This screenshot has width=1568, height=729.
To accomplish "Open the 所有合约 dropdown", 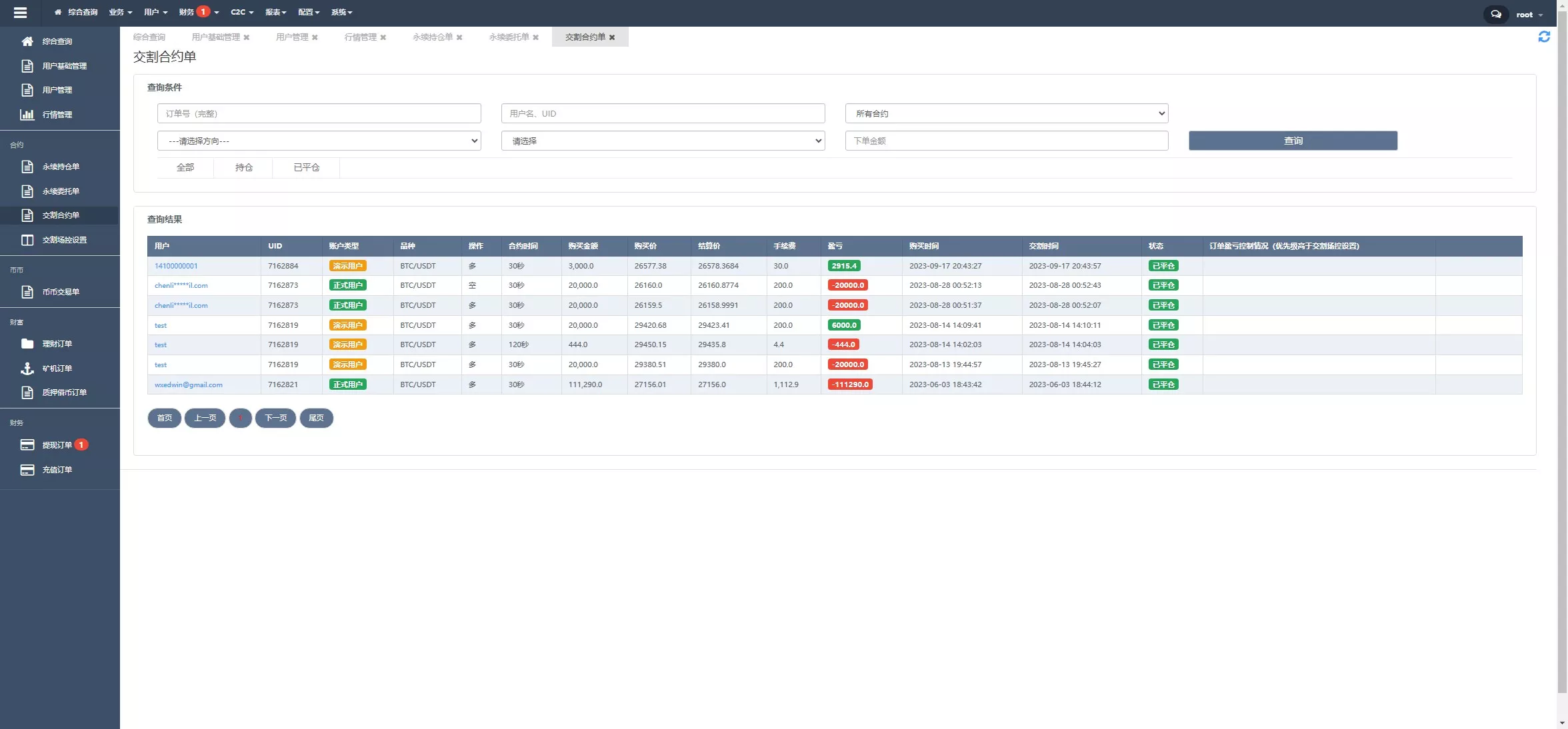I will click(x=1006, y=113).
